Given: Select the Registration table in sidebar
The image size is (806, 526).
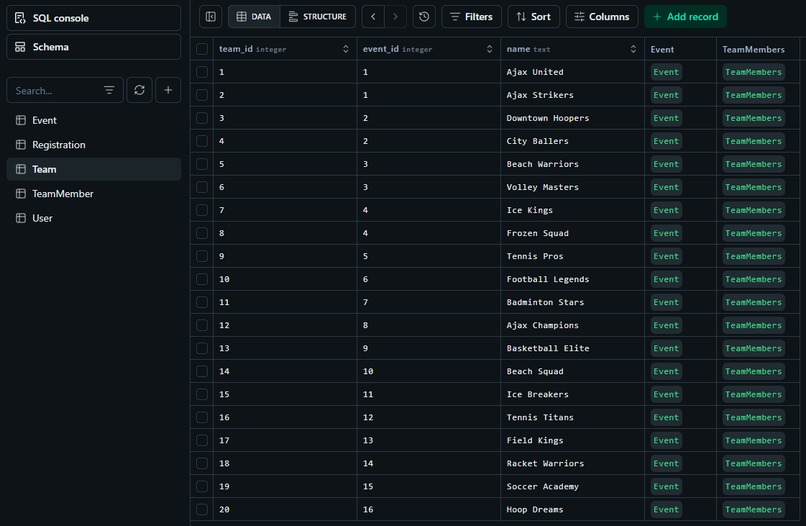Looking at the screenshot, I should 94,144.
